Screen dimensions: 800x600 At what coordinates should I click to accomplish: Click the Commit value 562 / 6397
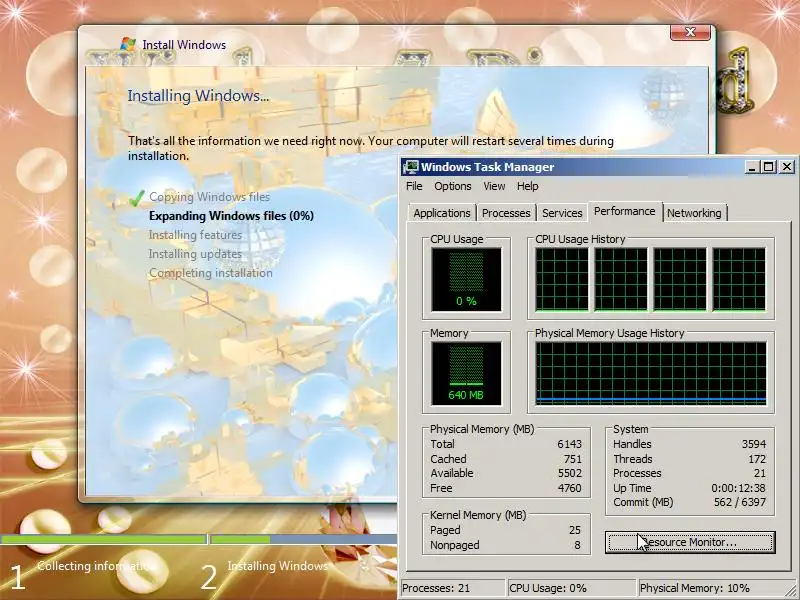[x=740, y=502]
